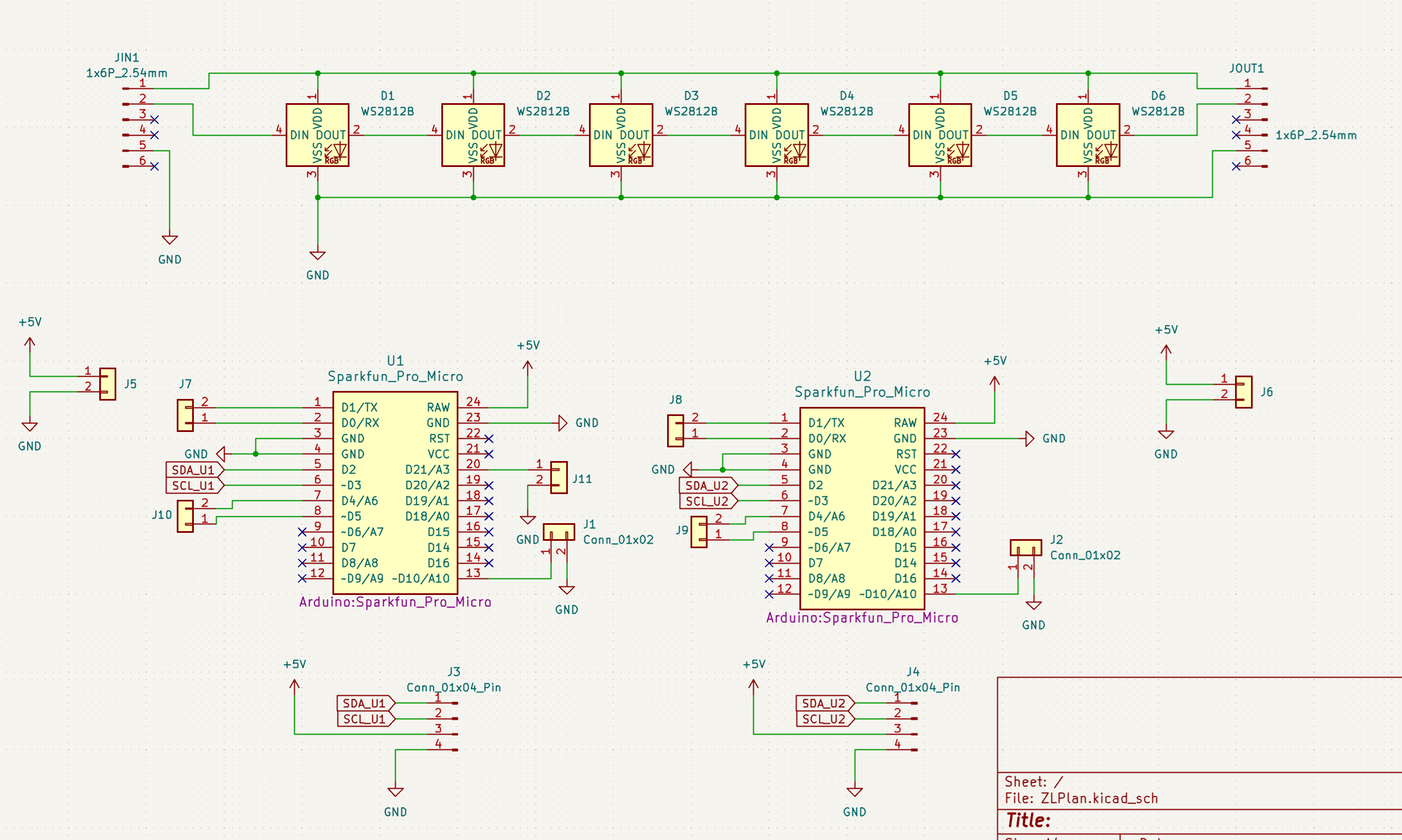Click the J3 Conn_01x04_Pin value text
Image resolution: width=1402 pixels, height=840 pixels.
click(x=453, y=687)
